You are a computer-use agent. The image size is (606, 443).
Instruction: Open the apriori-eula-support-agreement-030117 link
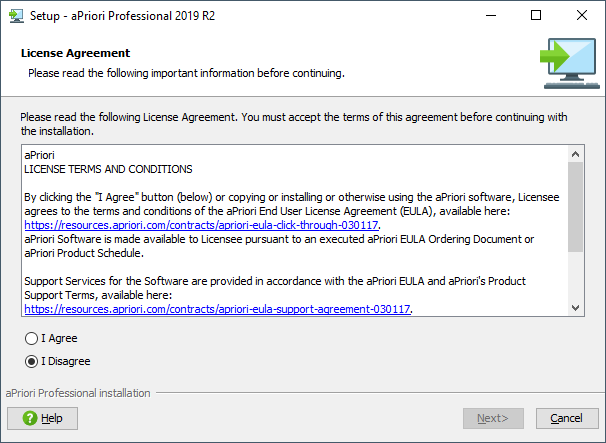coord(217,310)
